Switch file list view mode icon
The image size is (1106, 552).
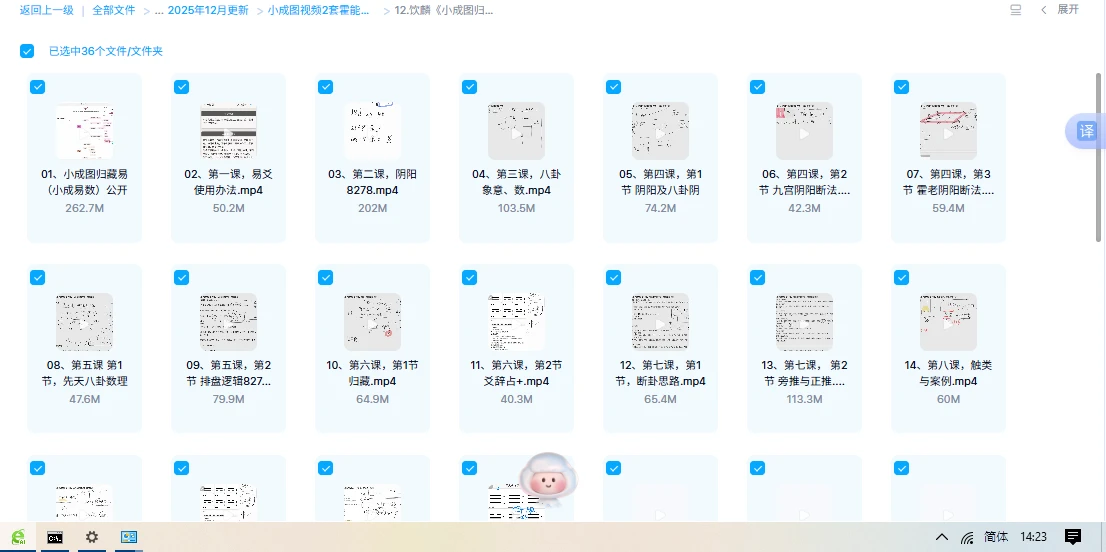1016,10
